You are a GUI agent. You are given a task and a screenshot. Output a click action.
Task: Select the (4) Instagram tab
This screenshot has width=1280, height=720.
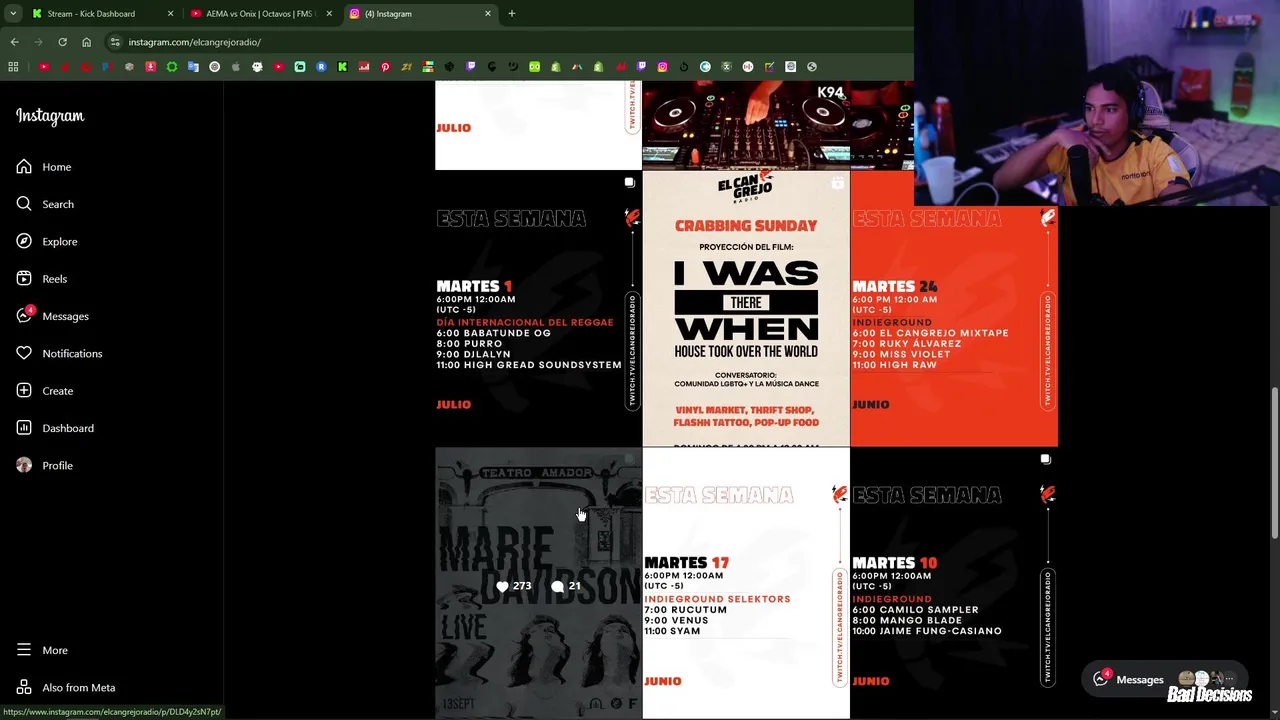coord(419,14)
